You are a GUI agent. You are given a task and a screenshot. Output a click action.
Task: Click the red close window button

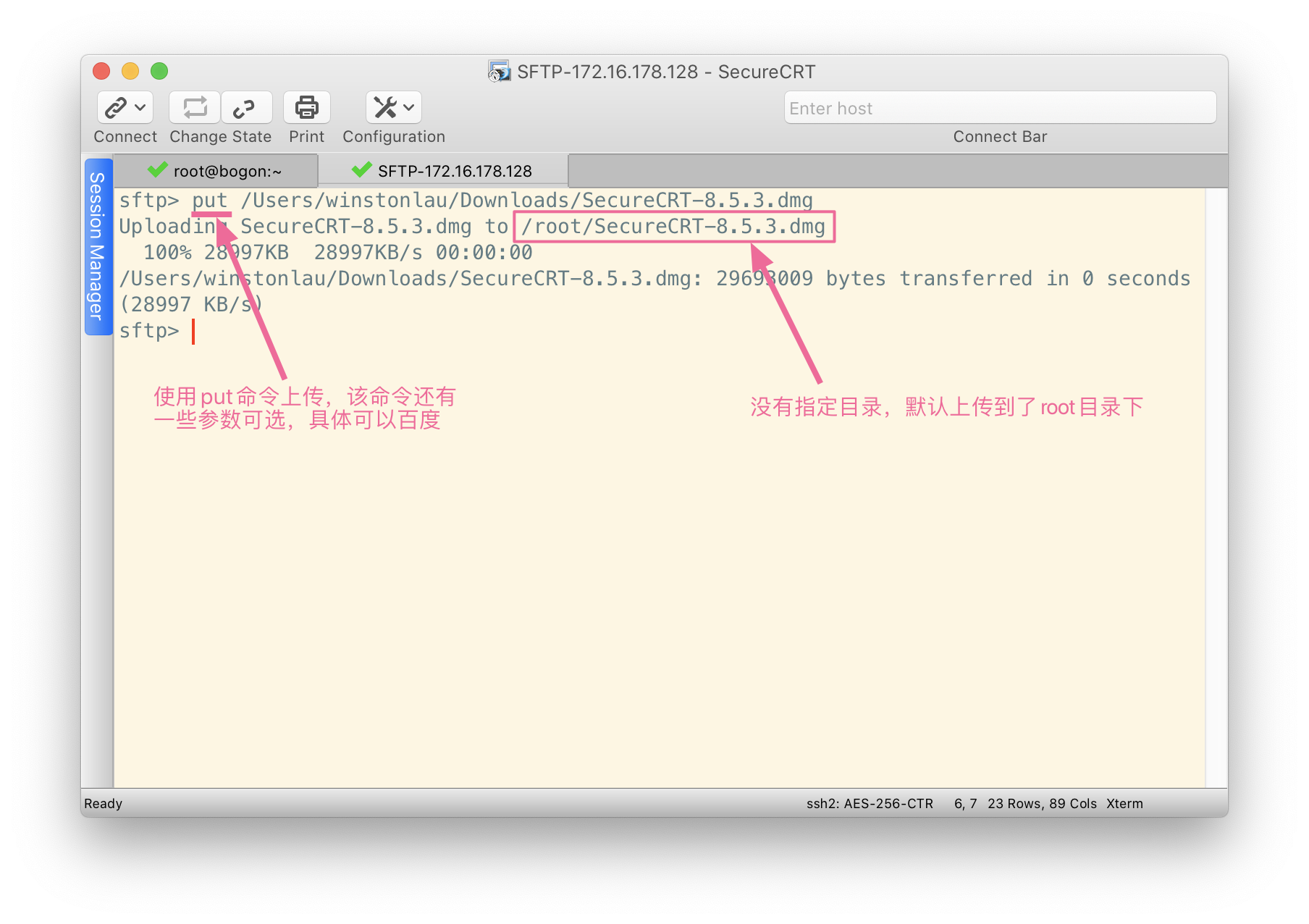point(101,71)
